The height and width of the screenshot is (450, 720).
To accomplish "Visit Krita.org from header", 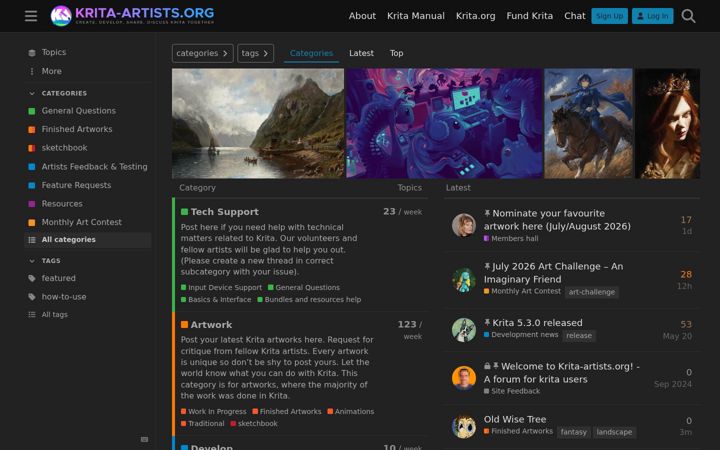I will 476,16.
